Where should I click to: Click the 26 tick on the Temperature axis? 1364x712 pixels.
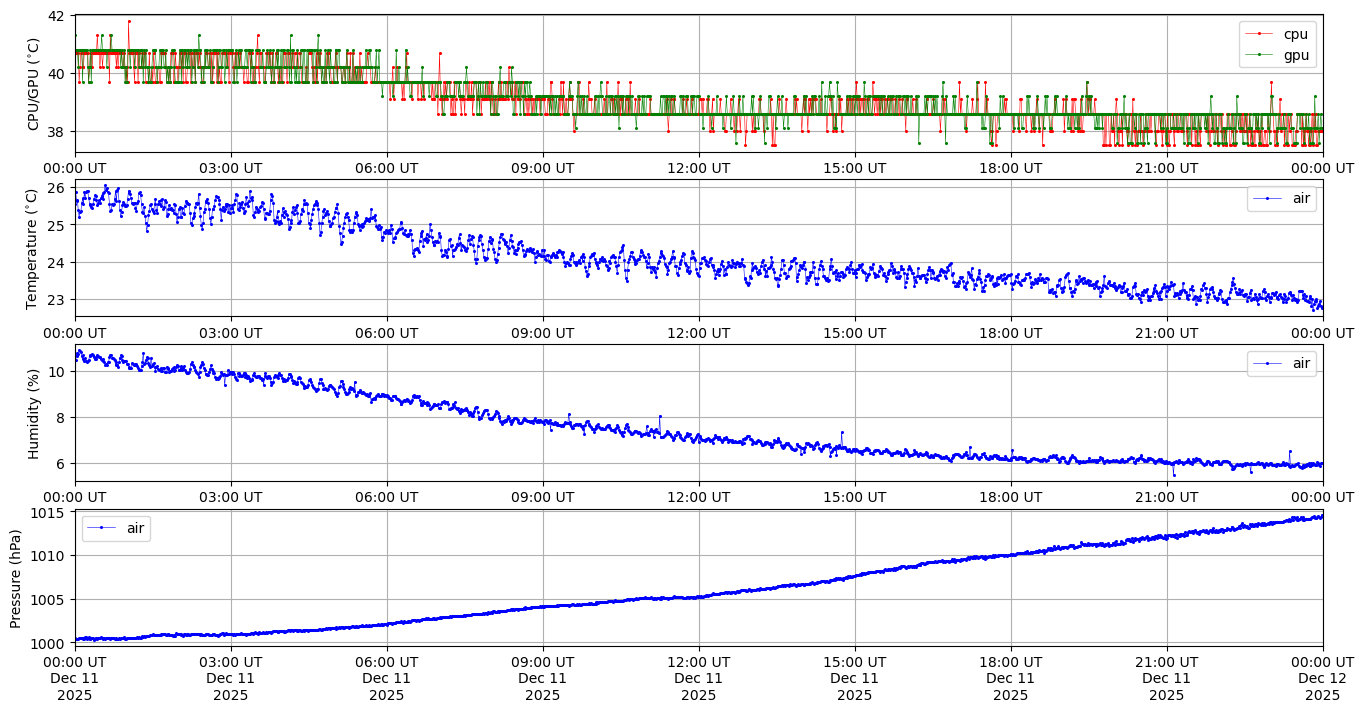[x=56, y=188]
